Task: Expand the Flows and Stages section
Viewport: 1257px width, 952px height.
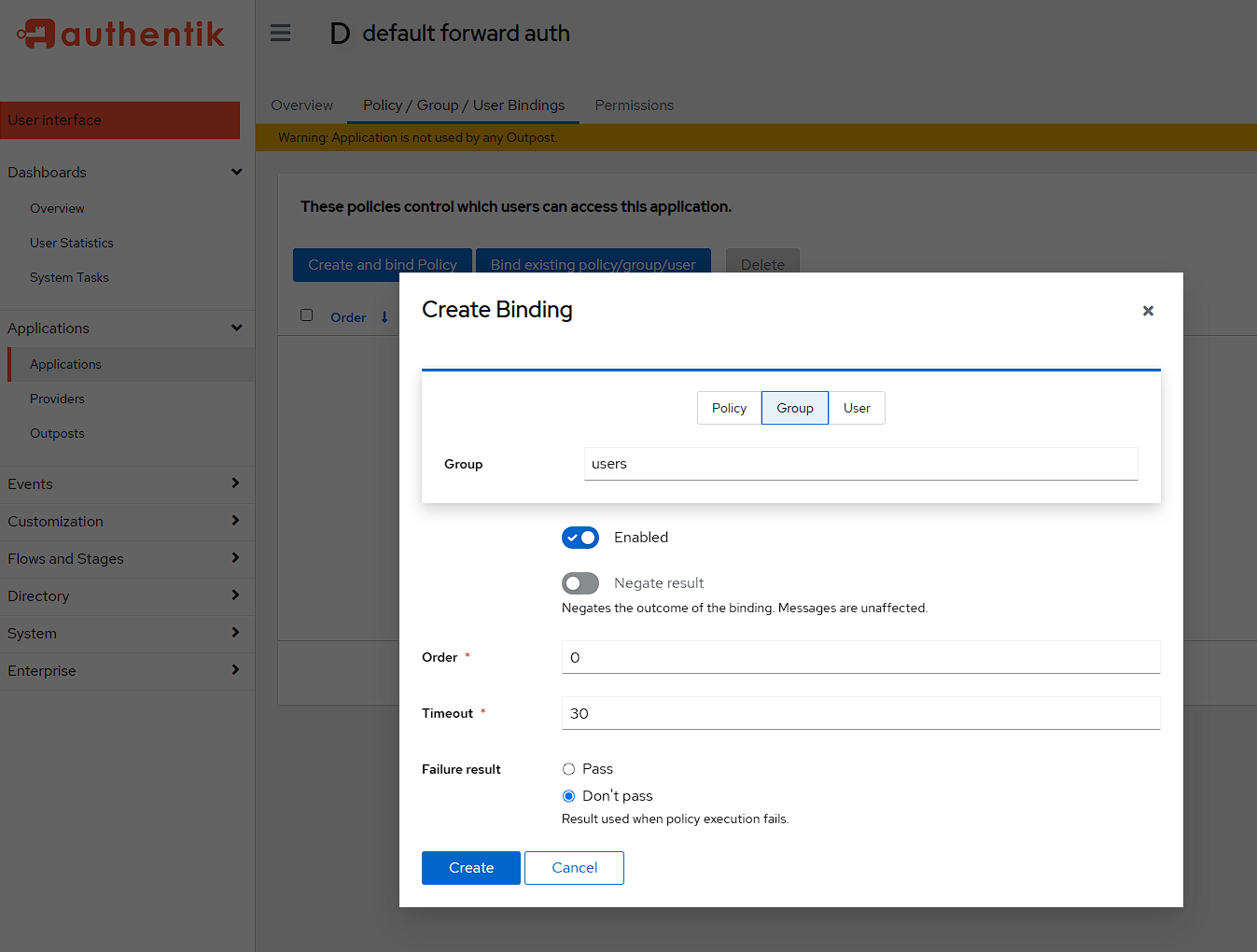Action: coord(235,558)
